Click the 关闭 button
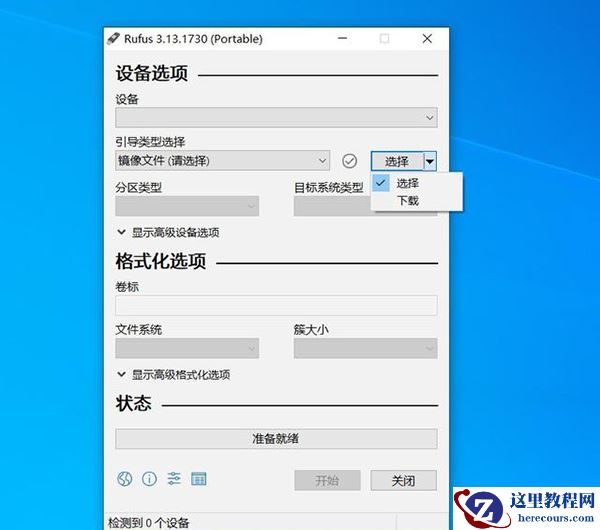 [x=403, y=480]
